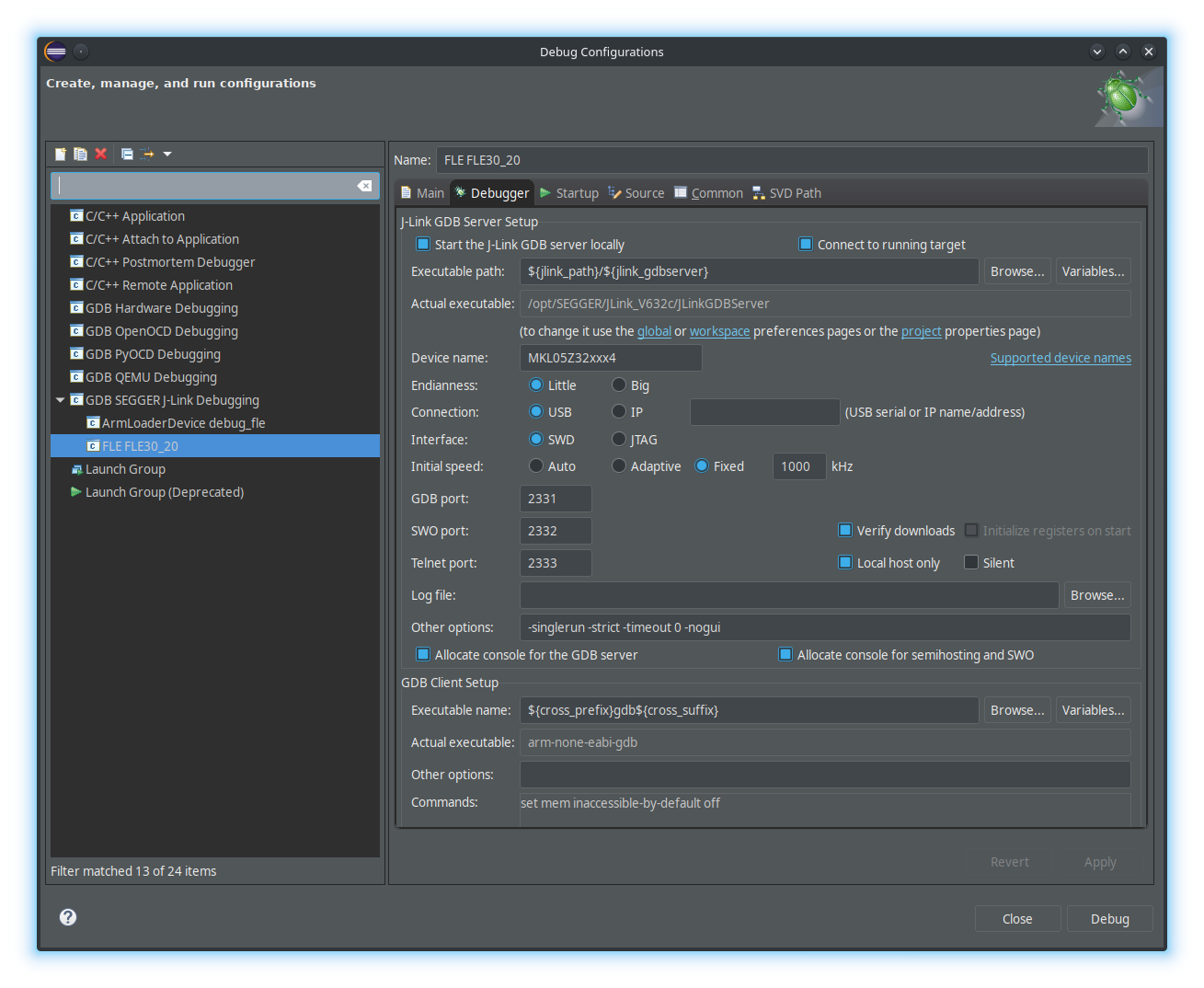Viewport: 1204px width, 988px height.
Task: Click Browse for J-Link executable path
Action: [1017, 271]
